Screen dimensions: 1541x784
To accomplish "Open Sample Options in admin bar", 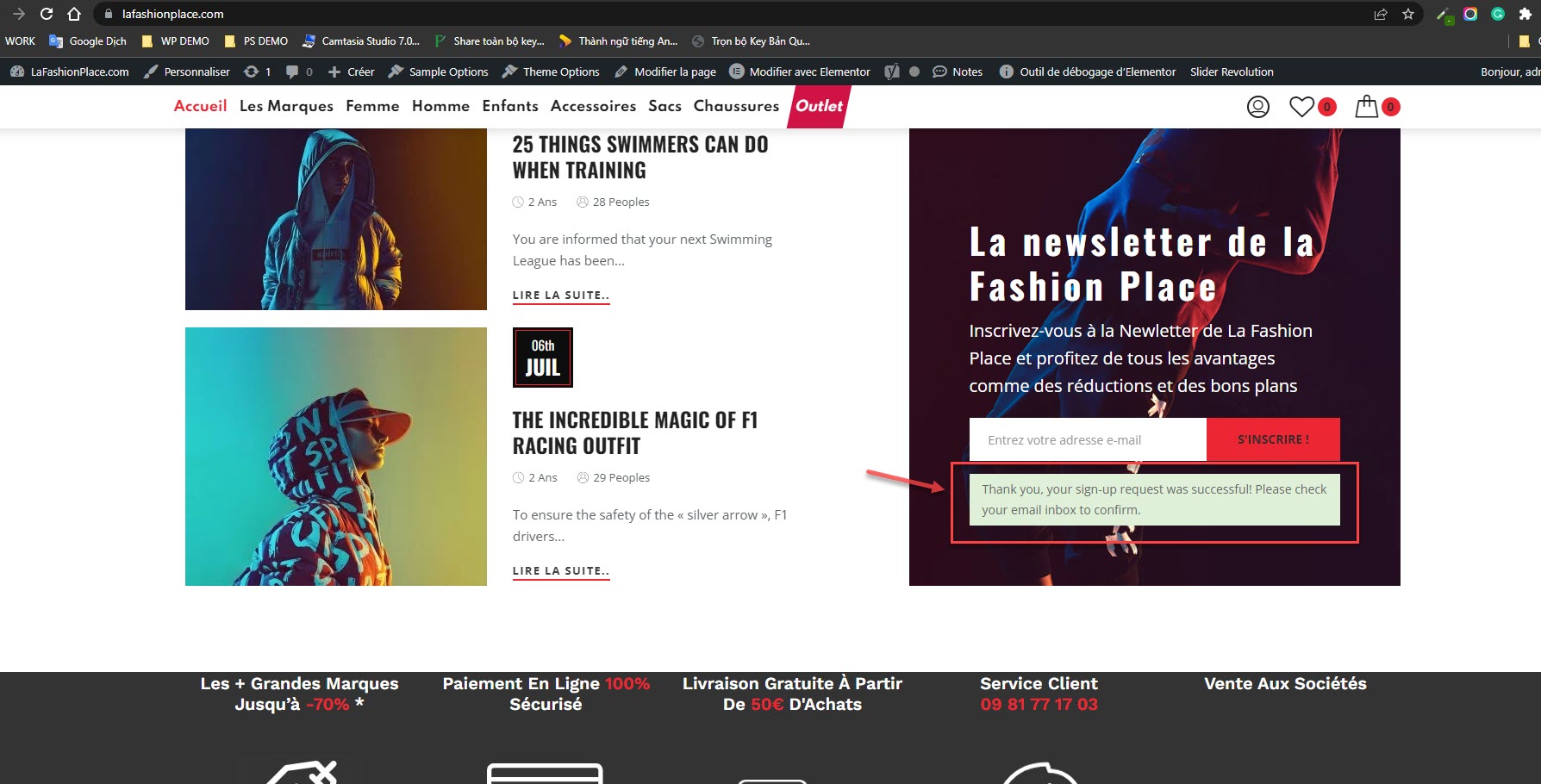I will click(438, 72).
